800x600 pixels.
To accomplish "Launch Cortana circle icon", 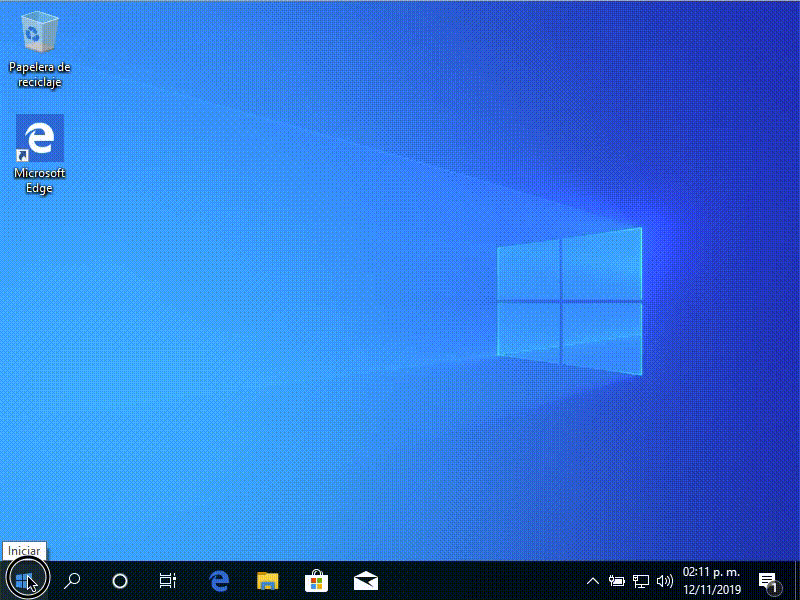I will [x=120, y=580].
